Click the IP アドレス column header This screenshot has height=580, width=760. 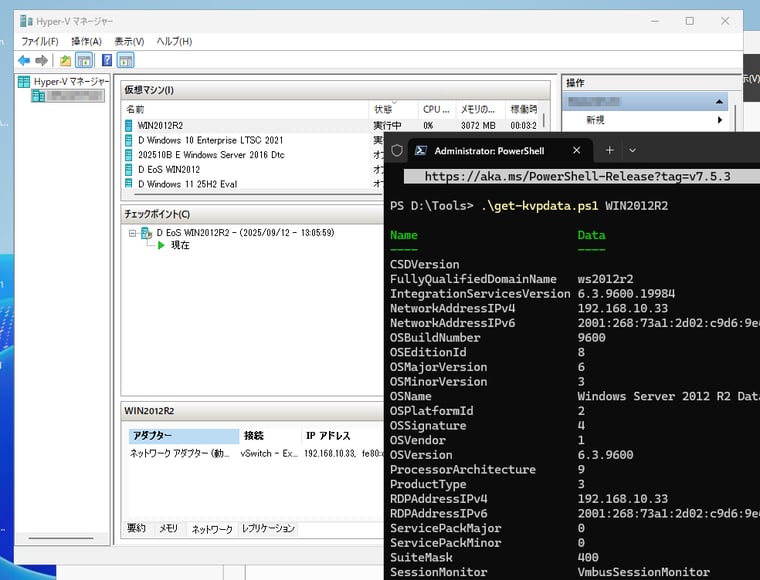[x=342, y=436]
